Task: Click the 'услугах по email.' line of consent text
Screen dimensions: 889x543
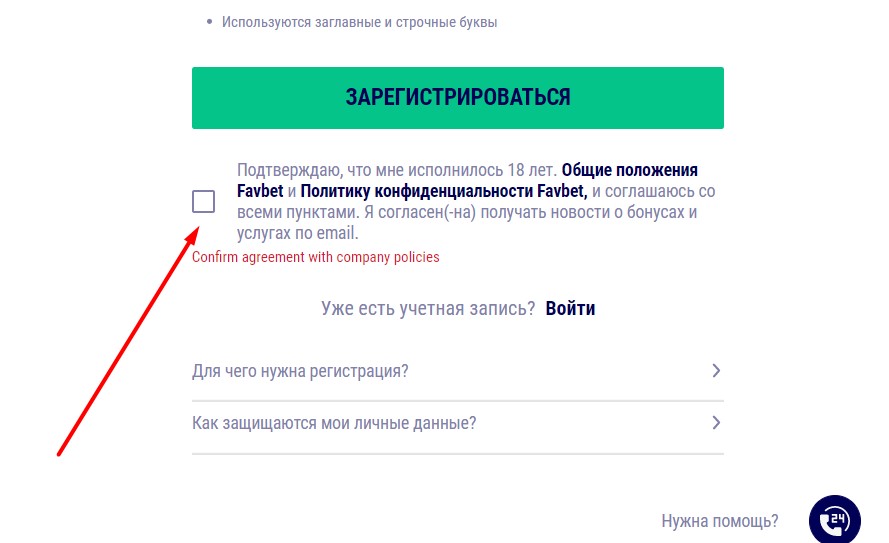Action: tap(298, 233)
